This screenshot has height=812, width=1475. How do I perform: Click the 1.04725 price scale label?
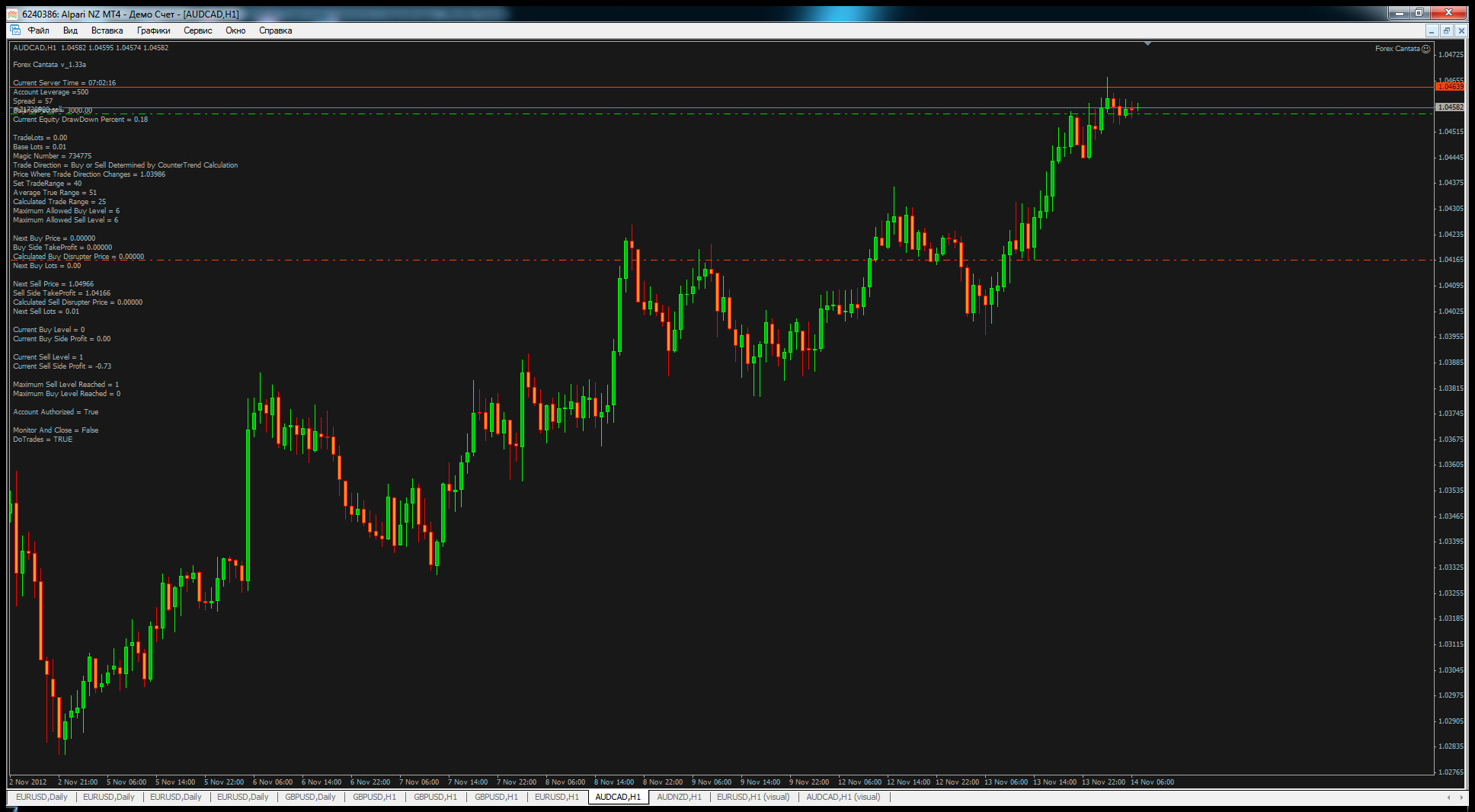click(x=1451, y=55)
